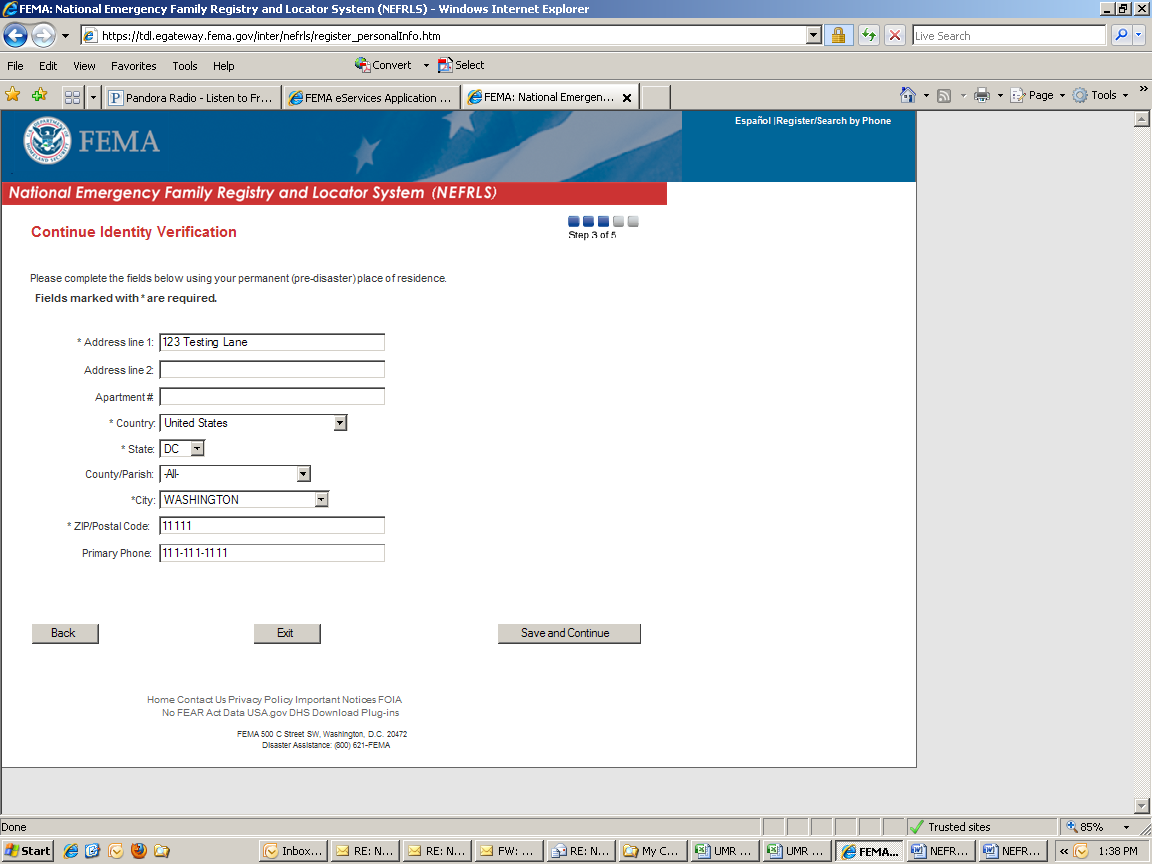Screen dimensions: 1152x864
Task: Click the Convert toolbar button
Action: (x=383, y=65)
